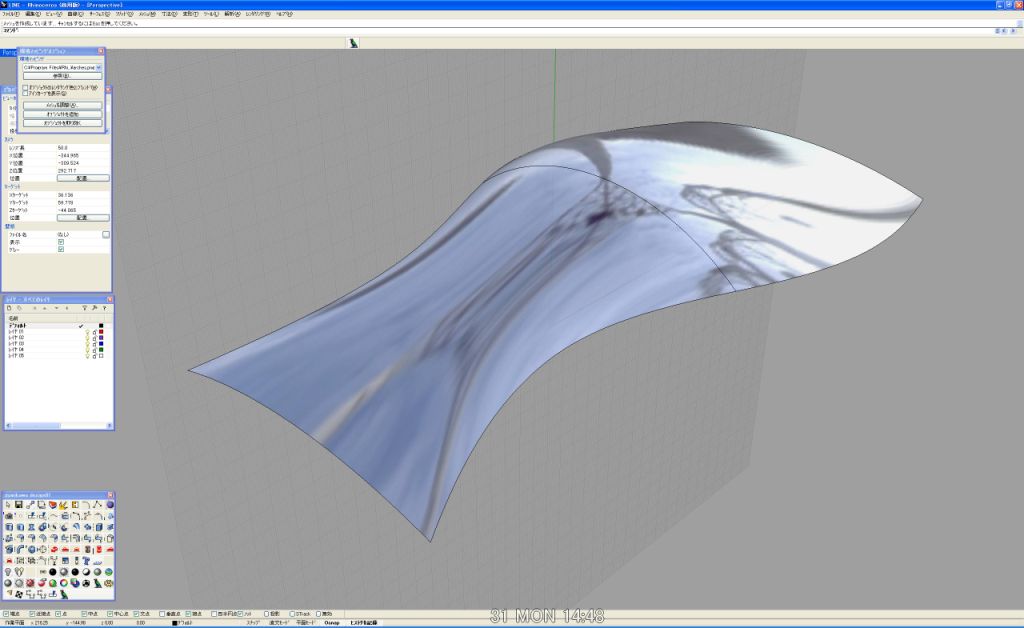Click the green bird icon below command line
This screenshot has width=1024, height=628.
click(353, 42)
